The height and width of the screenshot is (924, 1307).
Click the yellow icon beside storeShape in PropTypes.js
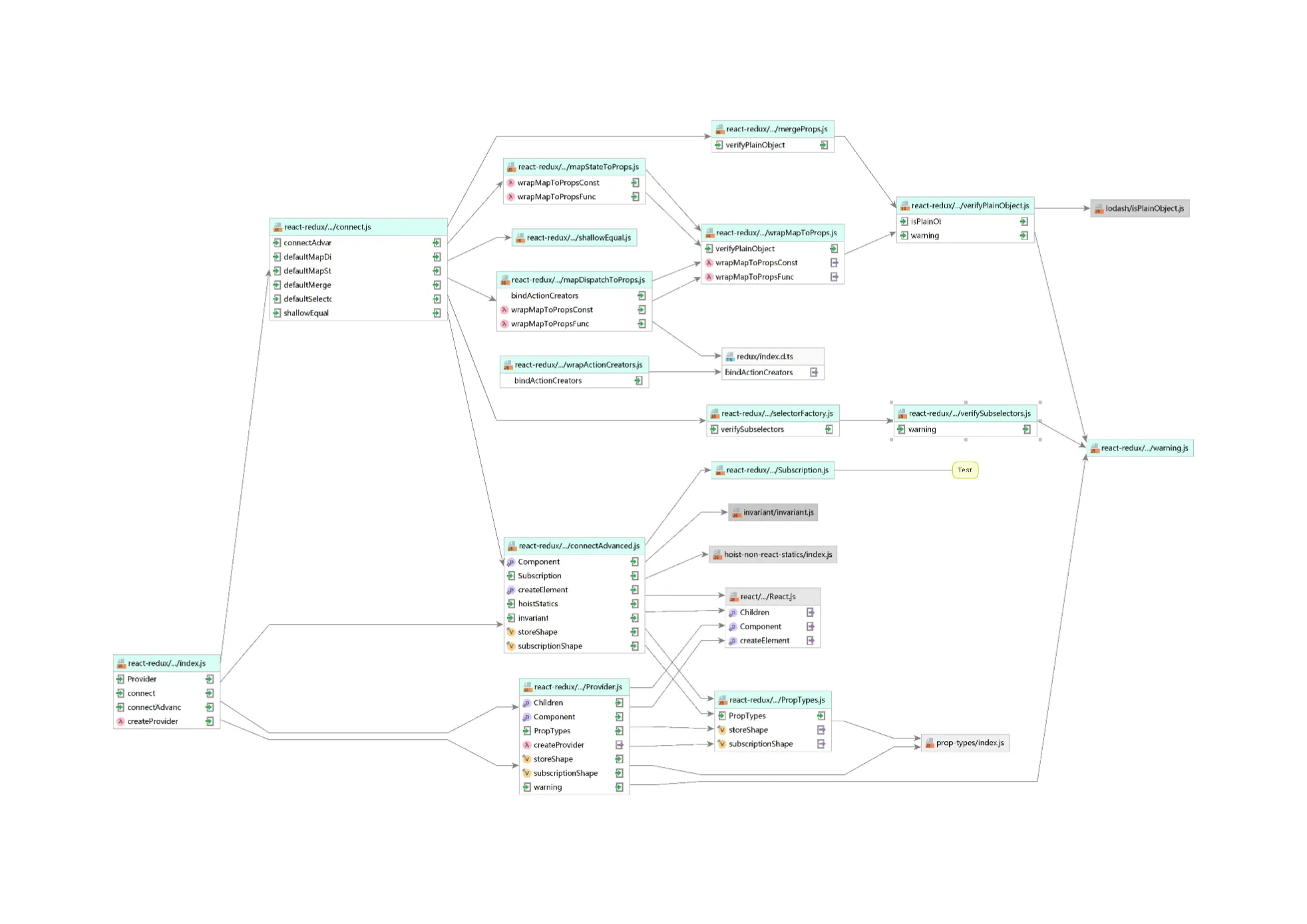721,730
